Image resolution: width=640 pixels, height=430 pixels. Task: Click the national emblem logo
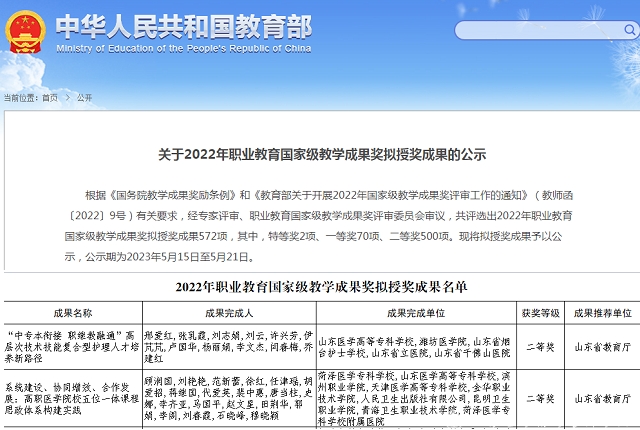coord(25,32)
